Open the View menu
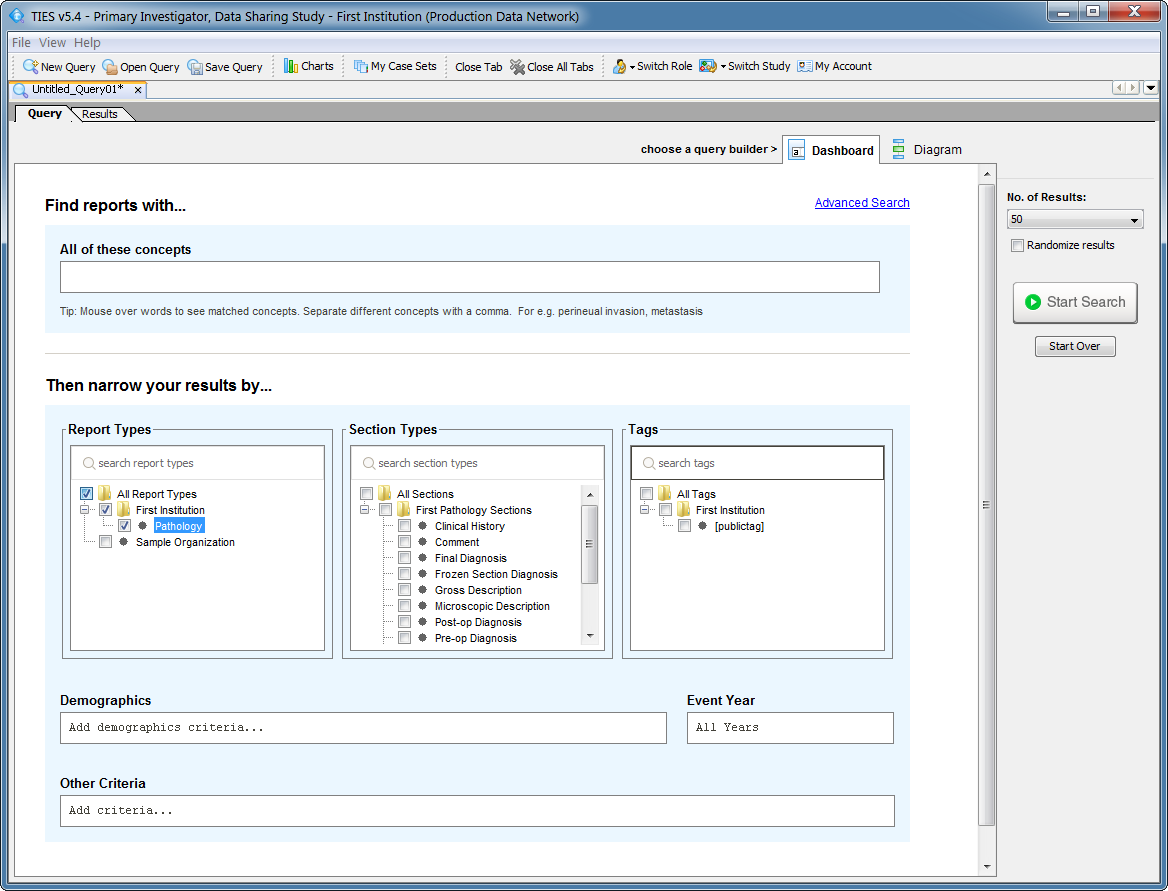1168x891 pixels. click(x=52, y=42)
